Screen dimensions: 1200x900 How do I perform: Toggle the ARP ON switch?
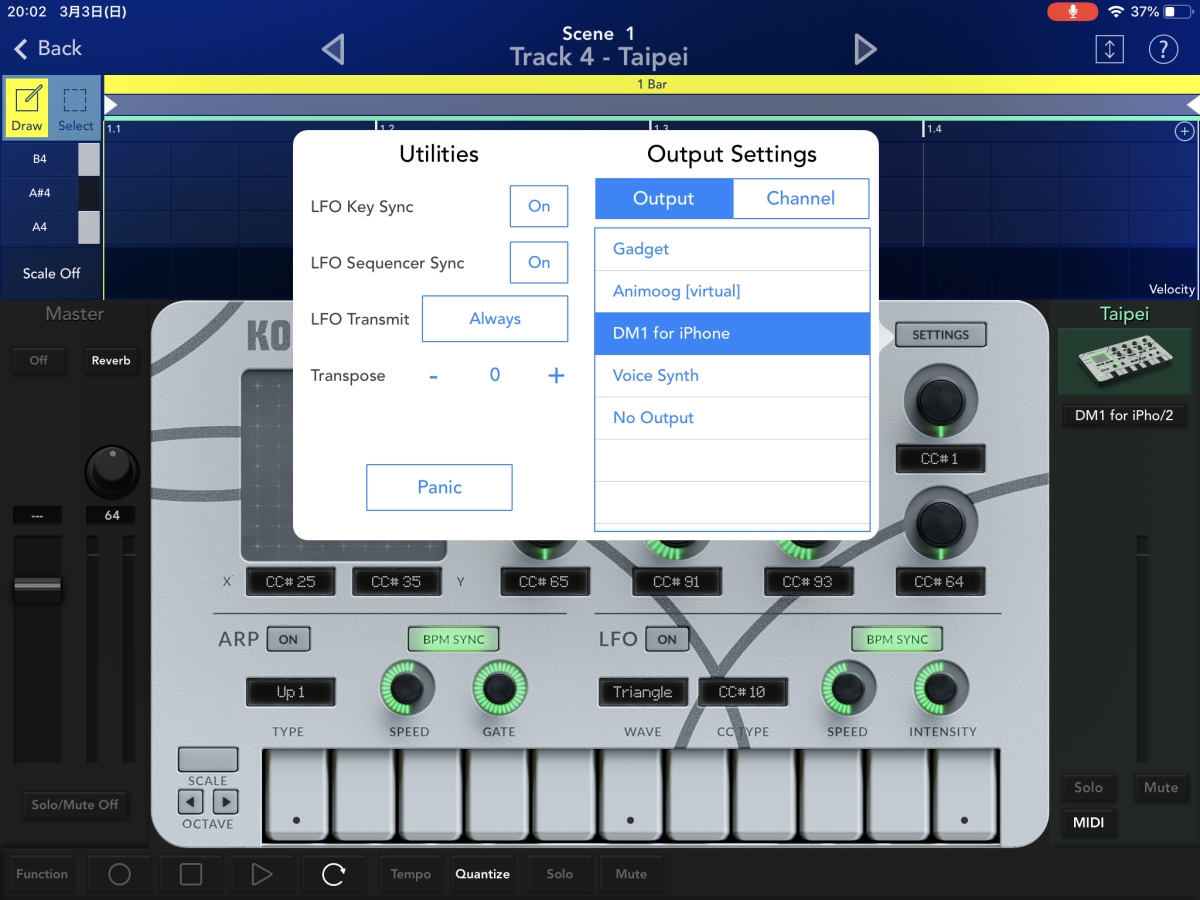point(288,639)
